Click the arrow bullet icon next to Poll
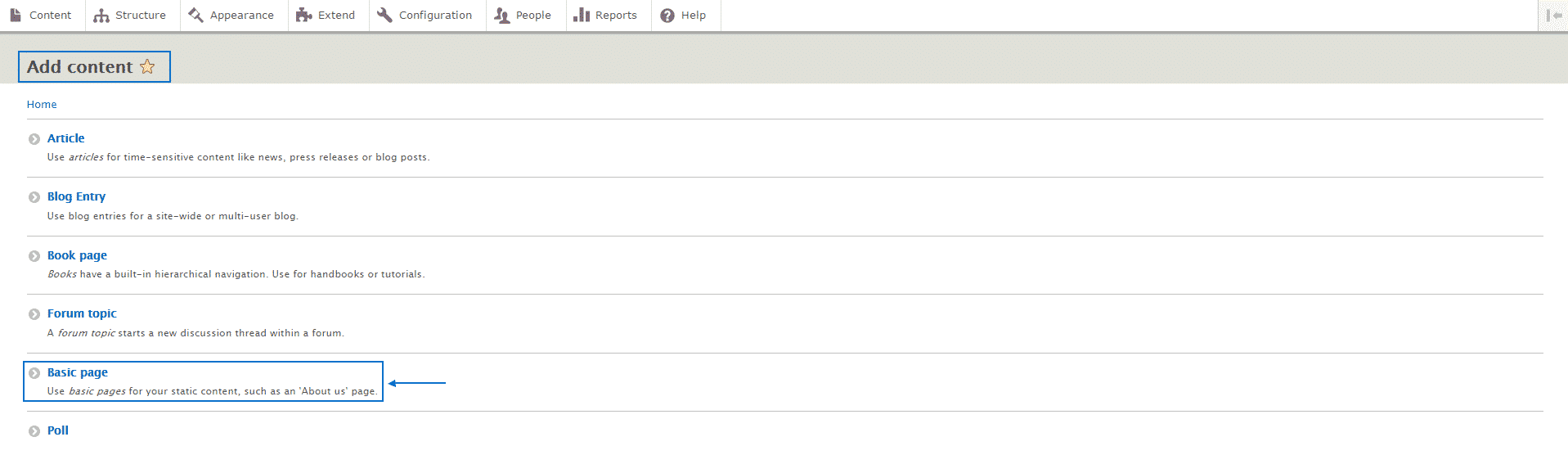The height and width of the screenshot is (455, 1568). coord(34,431)
